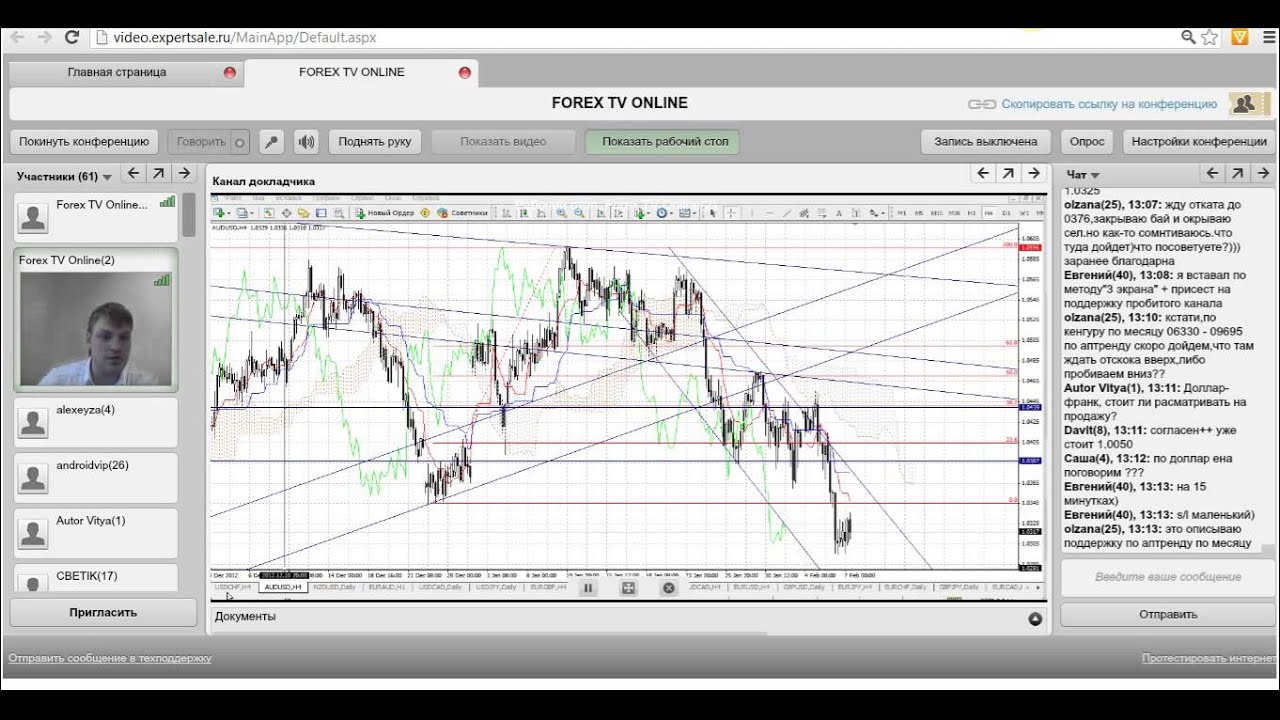The image size is (1280, 720).
Task: Click left arrow in Участники panel
Action: pos(133,174)
